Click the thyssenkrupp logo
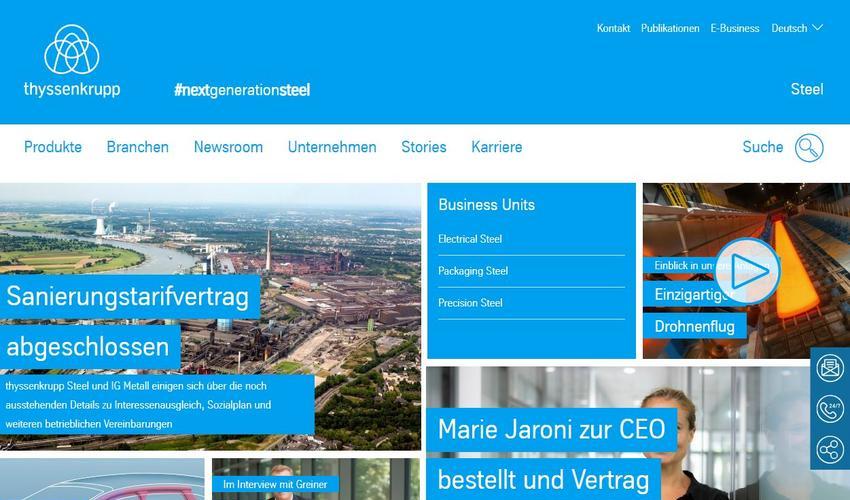 [x=72, y=60]
